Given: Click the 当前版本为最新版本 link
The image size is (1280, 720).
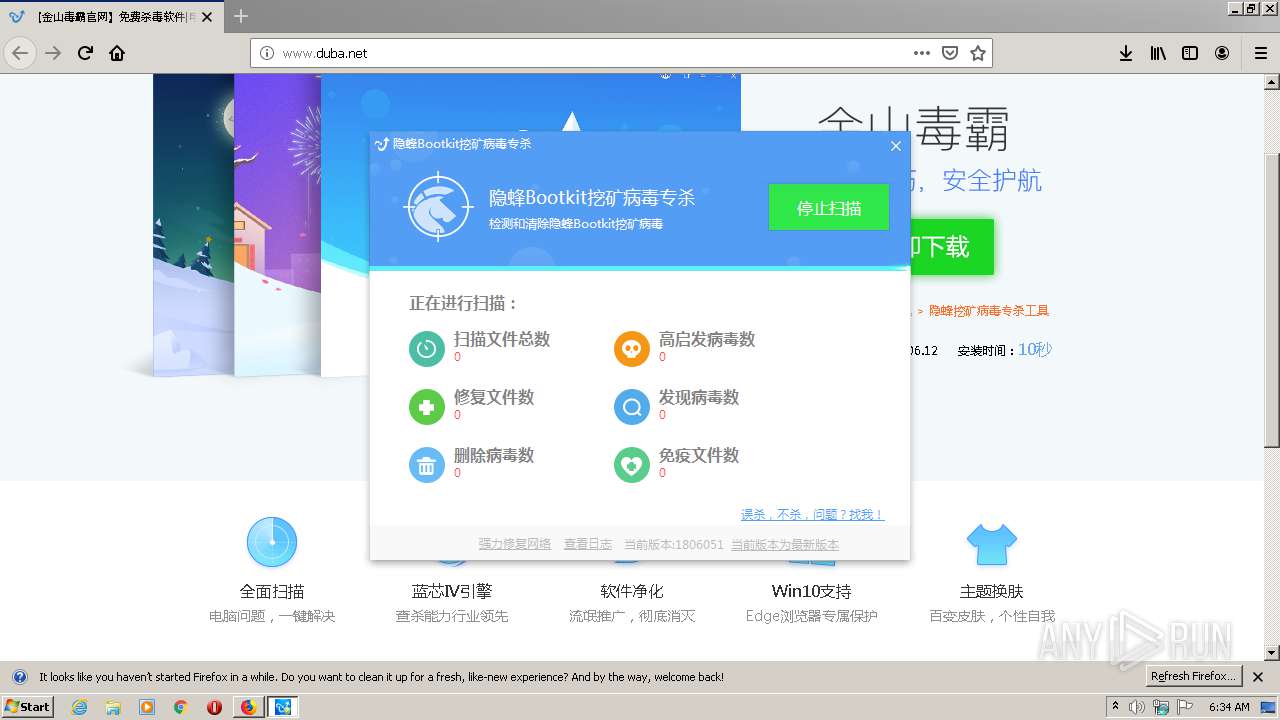Looking at the screenshot, I should 785,544.
